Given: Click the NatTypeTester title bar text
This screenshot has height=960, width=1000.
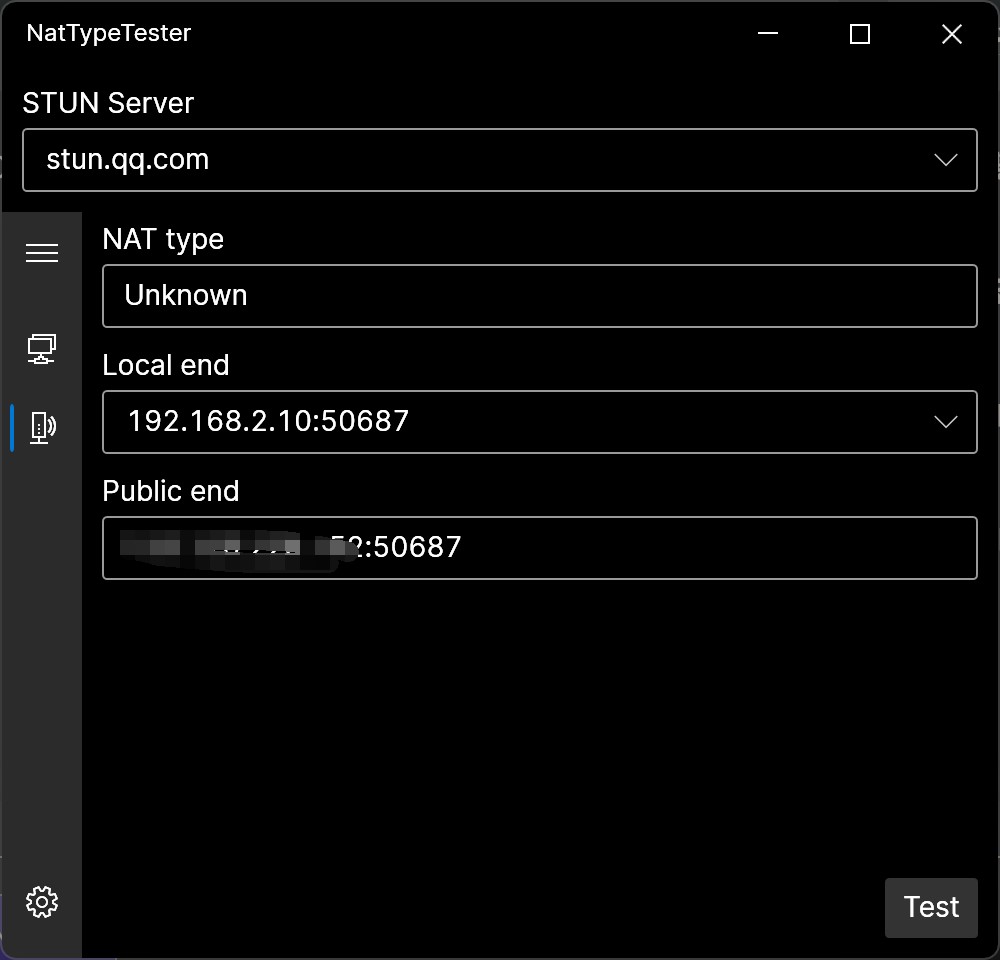Looking at the screenshot, I should (107, 33).
